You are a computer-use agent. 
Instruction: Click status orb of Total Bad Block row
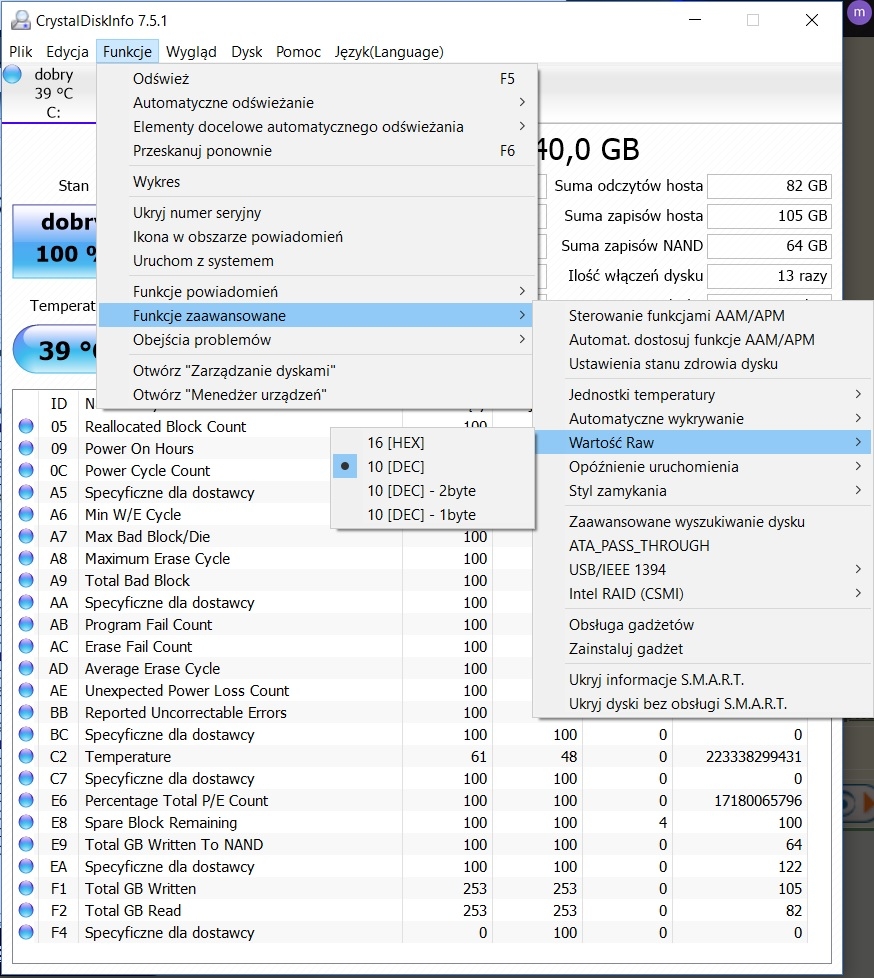26,581
